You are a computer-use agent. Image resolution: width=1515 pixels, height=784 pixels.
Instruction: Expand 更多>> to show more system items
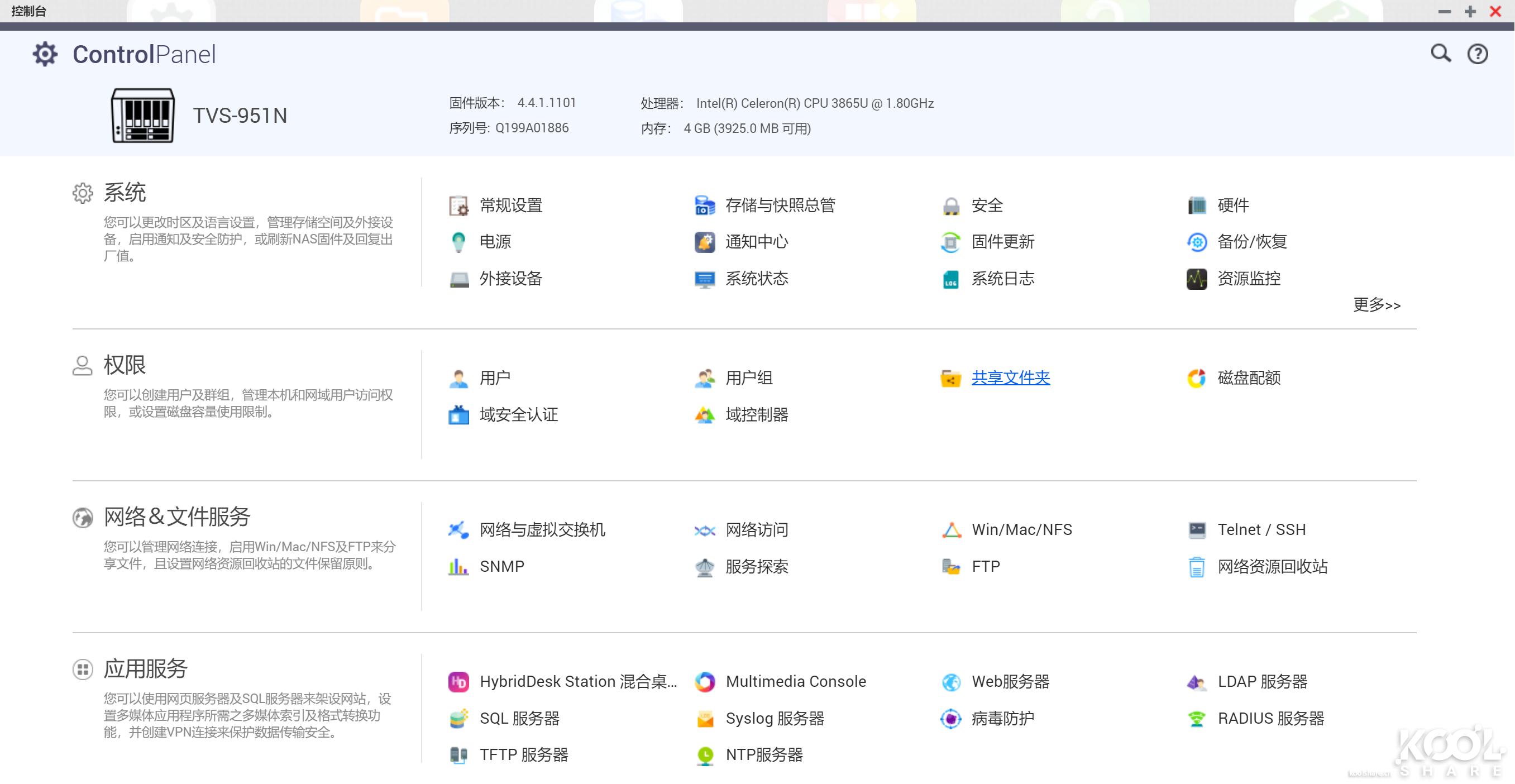pos(1376,305)
